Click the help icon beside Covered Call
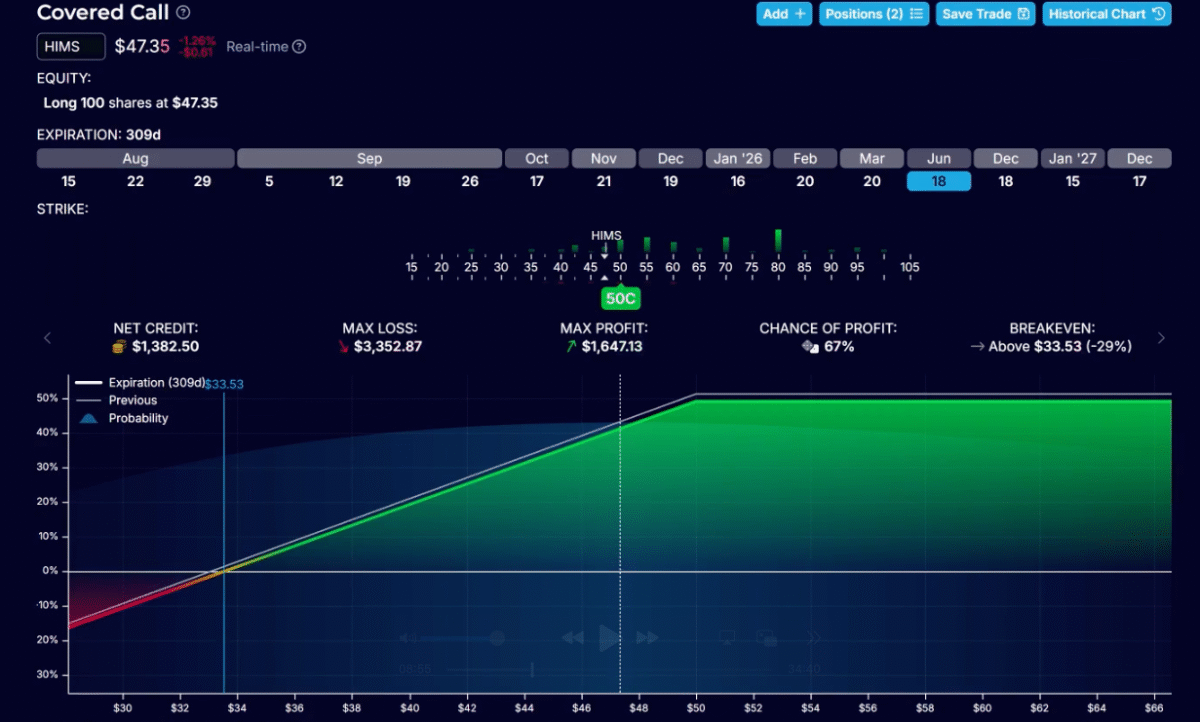Image resolution: width=1200 pixels, height=722 pixels. coord(183,13)
